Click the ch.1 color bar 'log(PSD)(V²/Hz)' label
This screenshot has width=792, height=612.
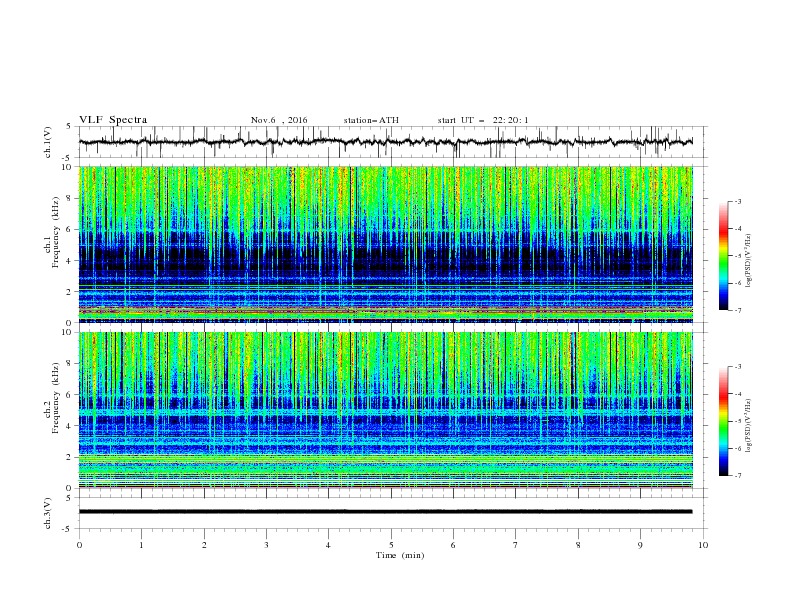tap(749, 261)
